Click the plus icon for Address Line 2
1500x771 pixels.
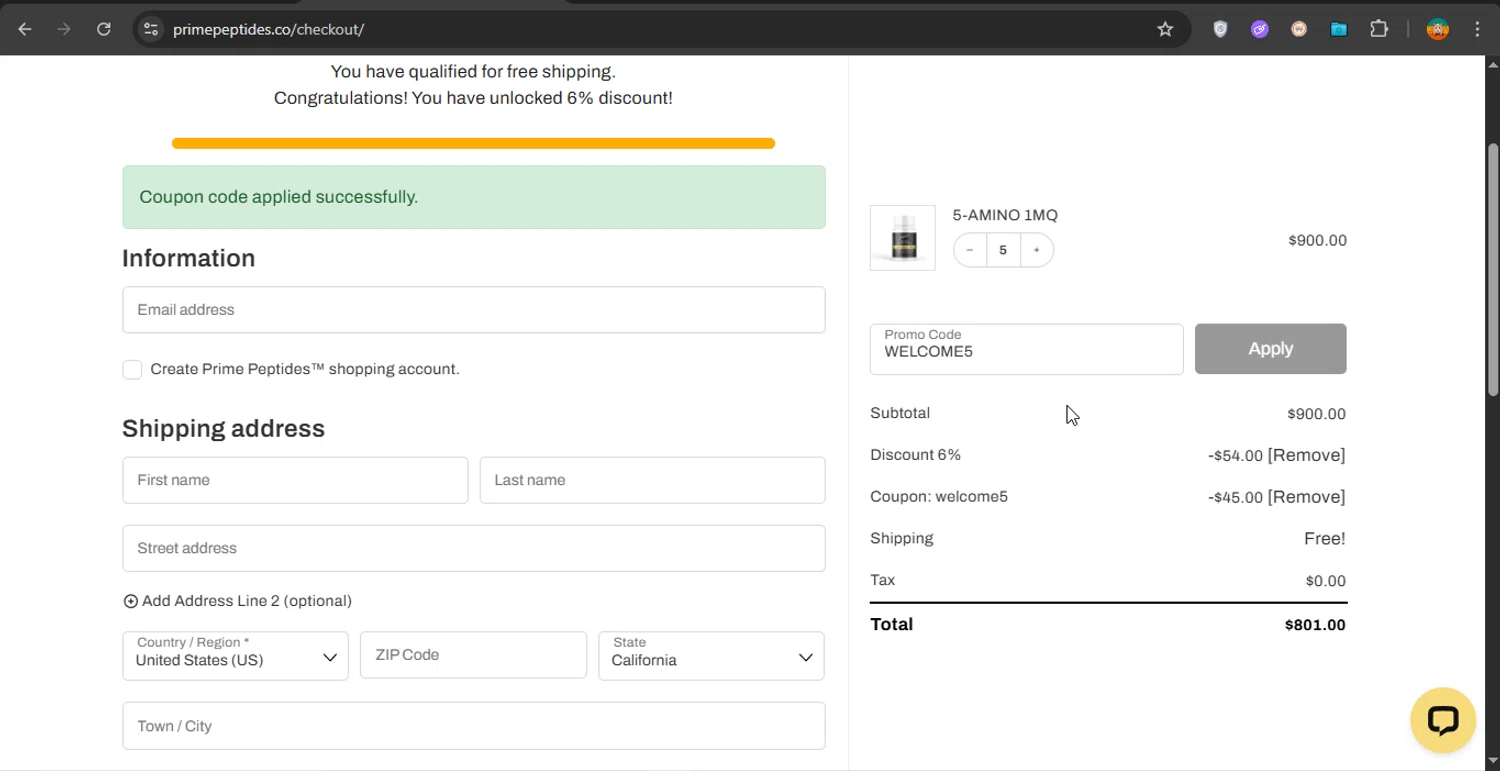point(130,601)
